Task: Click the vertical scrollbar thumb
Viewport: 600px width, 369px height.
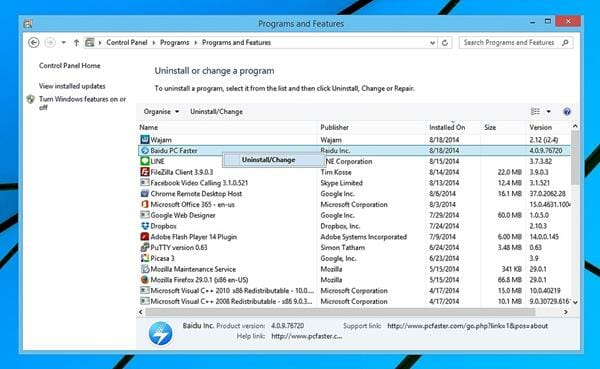Action: point(575,157)
